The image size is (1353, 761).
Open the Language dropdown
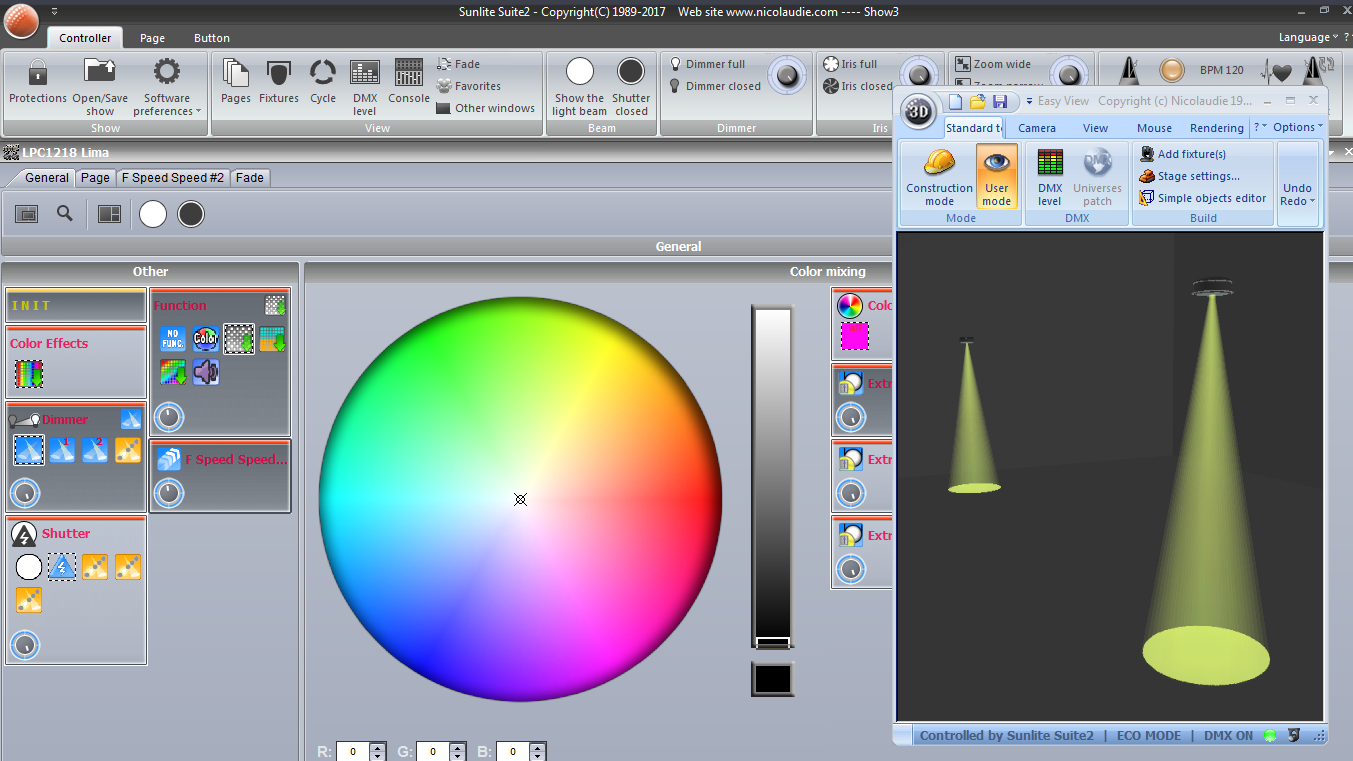(x=1306, y=37)
